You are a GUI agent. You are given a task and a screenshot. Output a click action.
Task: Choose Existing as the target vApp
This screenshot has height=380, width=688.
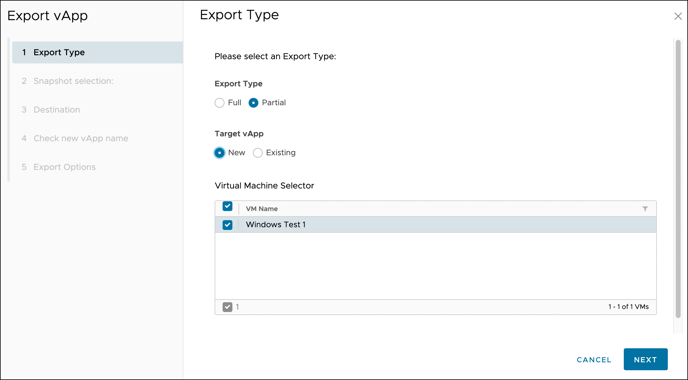258,153
